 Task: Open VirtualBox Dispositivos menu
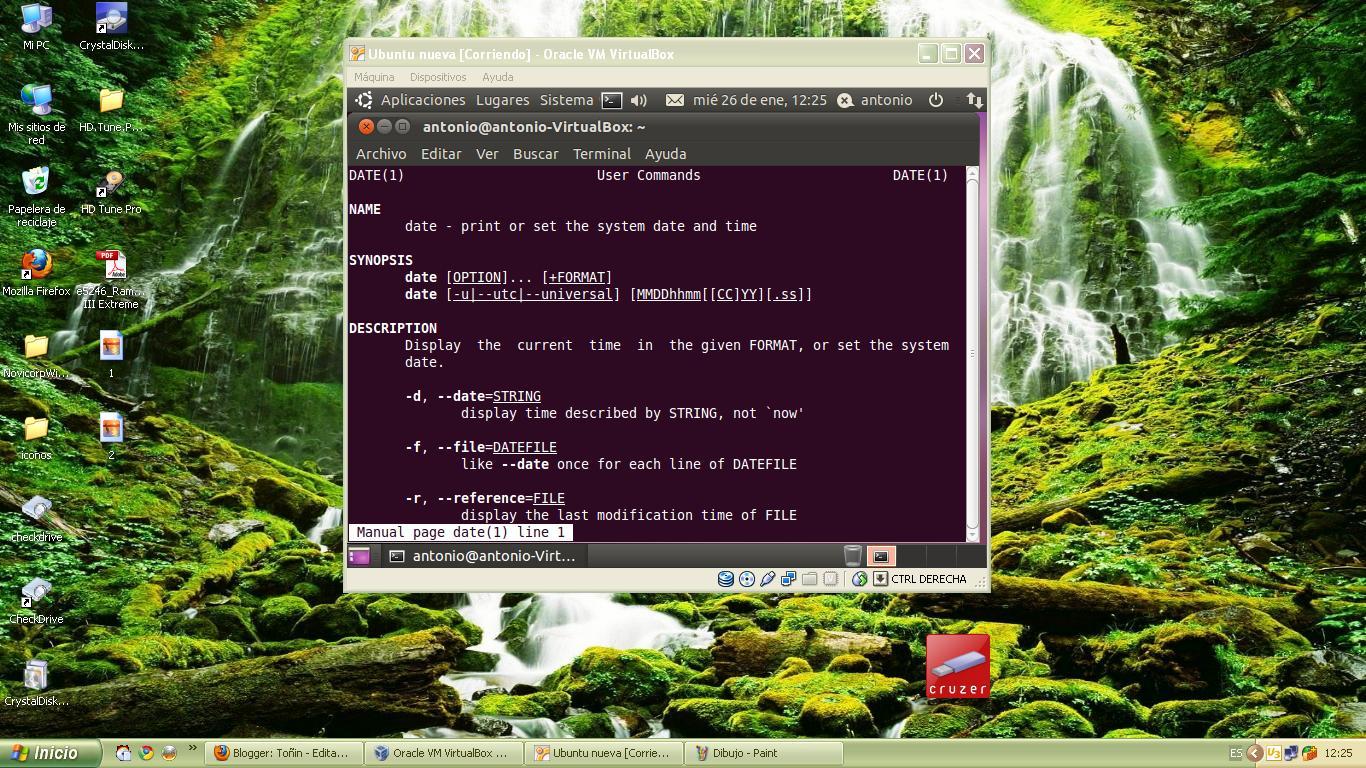[x=438, y=77]
